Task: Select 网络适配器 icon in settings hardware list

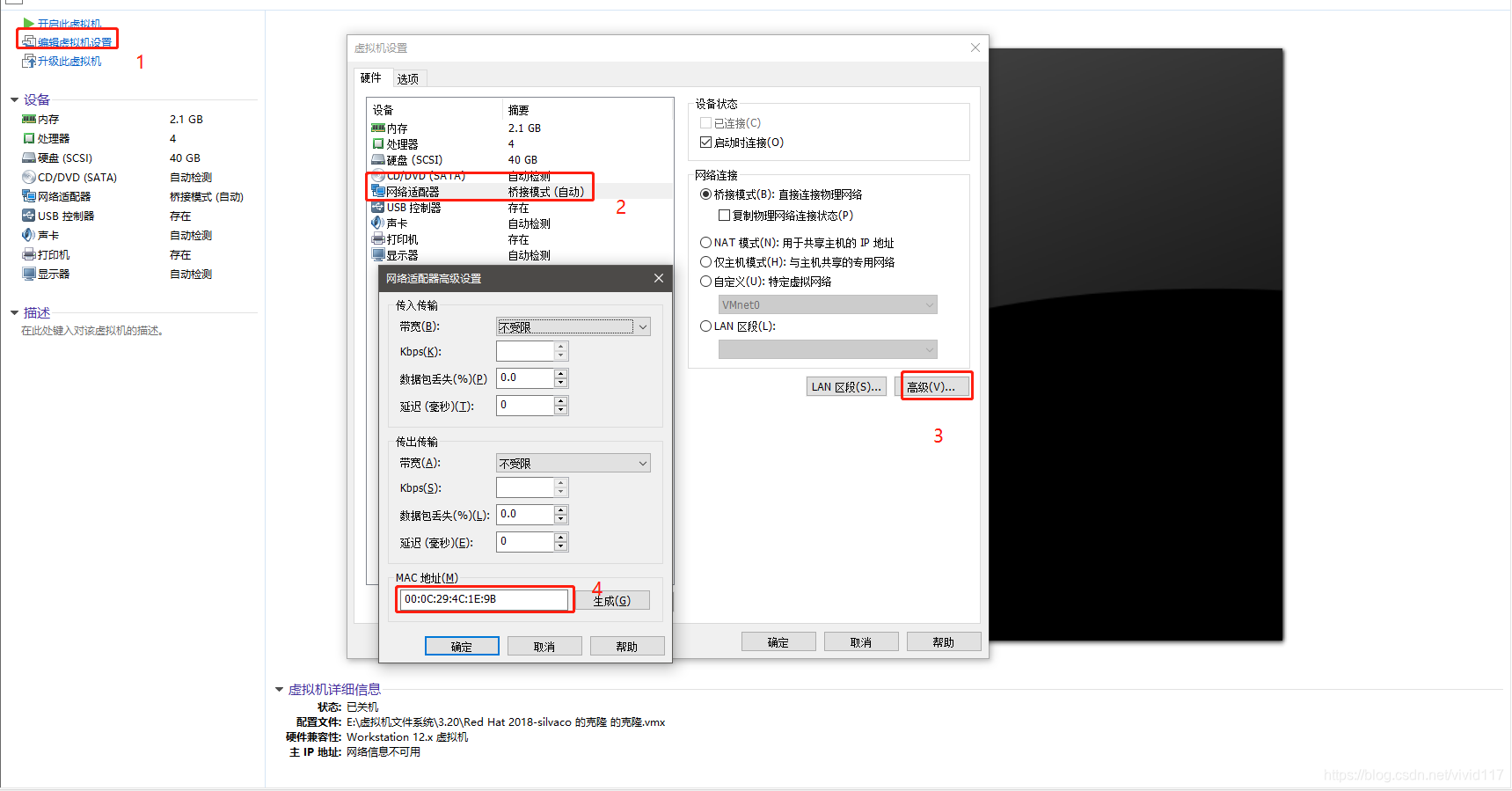Action: (378, 192)
